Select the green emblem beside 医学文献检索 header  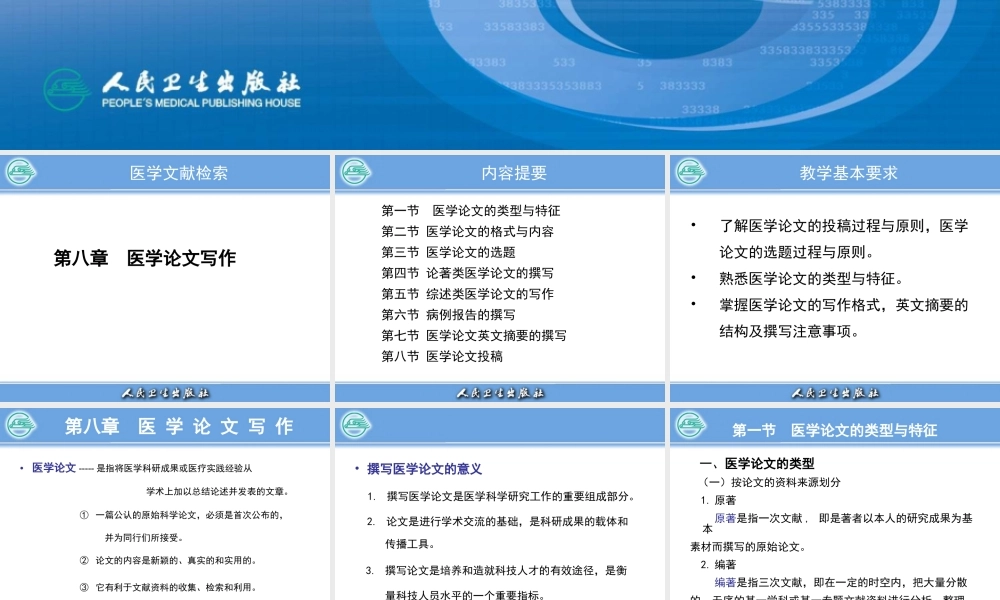point(22,172)
